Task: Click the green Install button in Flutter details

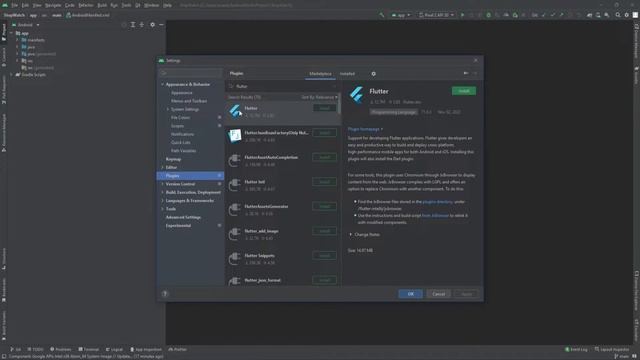Action: [464, 91]
